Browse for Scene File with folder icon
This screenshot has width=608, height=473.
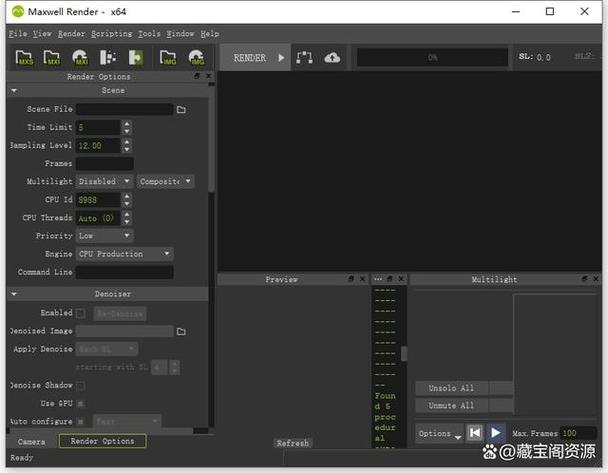pos(181,110)
